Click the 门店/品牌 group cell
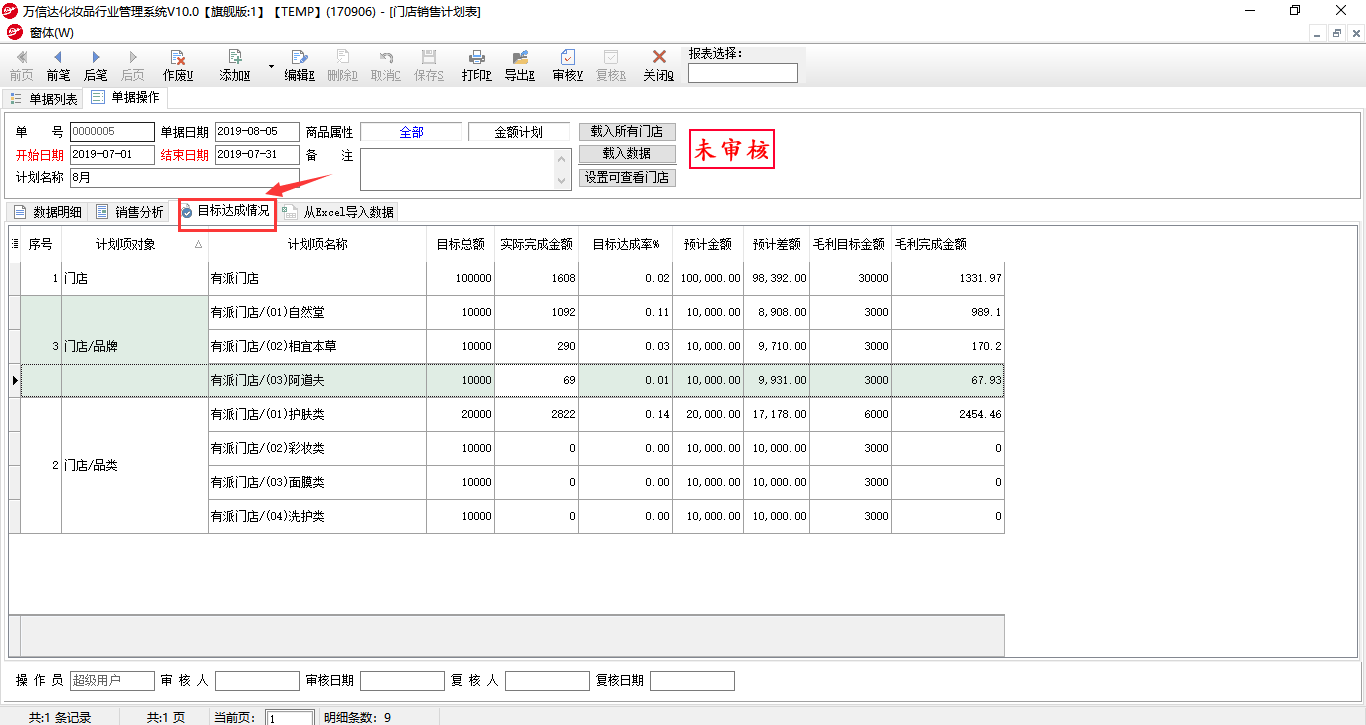The image size is (1366, 725). pos(135,346)
